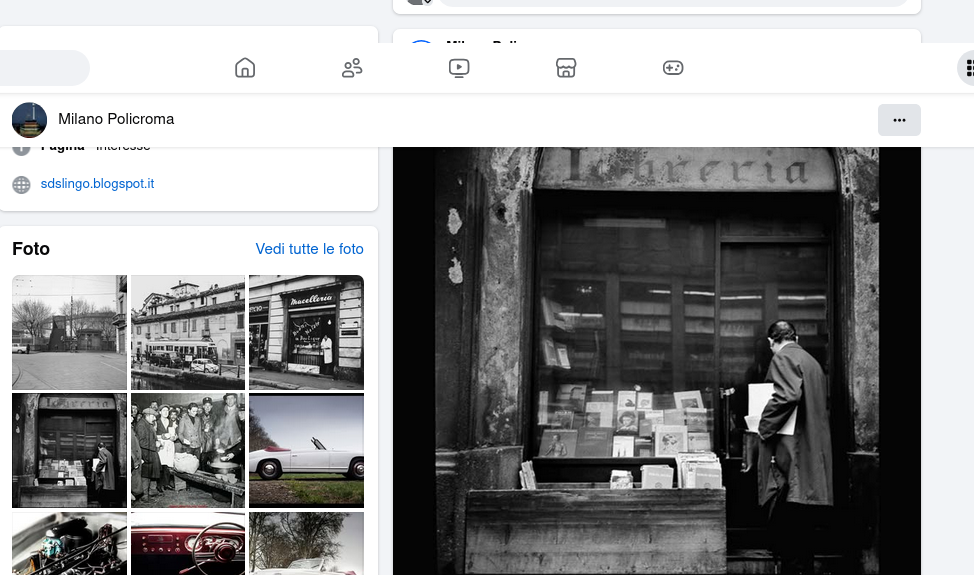Click the large Libreria post photo
Screen dimensions: 974x575
656,360
